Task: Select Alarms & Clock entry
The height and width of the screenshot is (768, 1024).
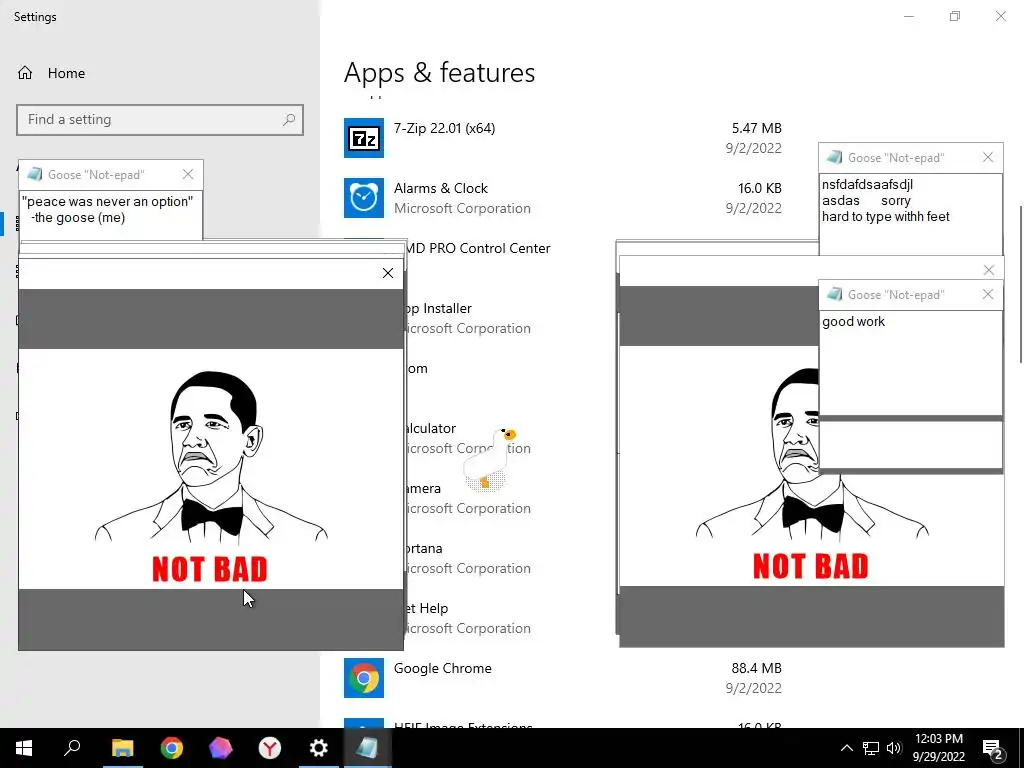Action: [x=441, y=188]
